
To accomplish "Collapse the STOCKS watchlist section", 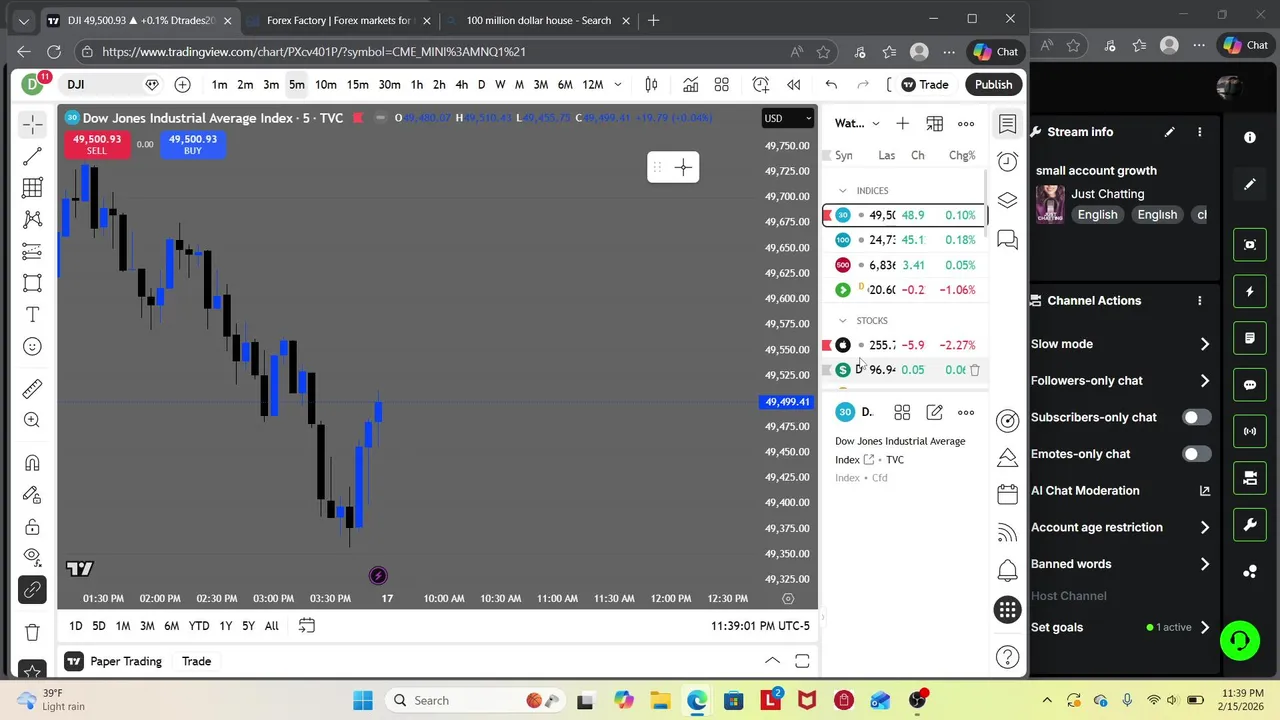I will coord(842,321).
